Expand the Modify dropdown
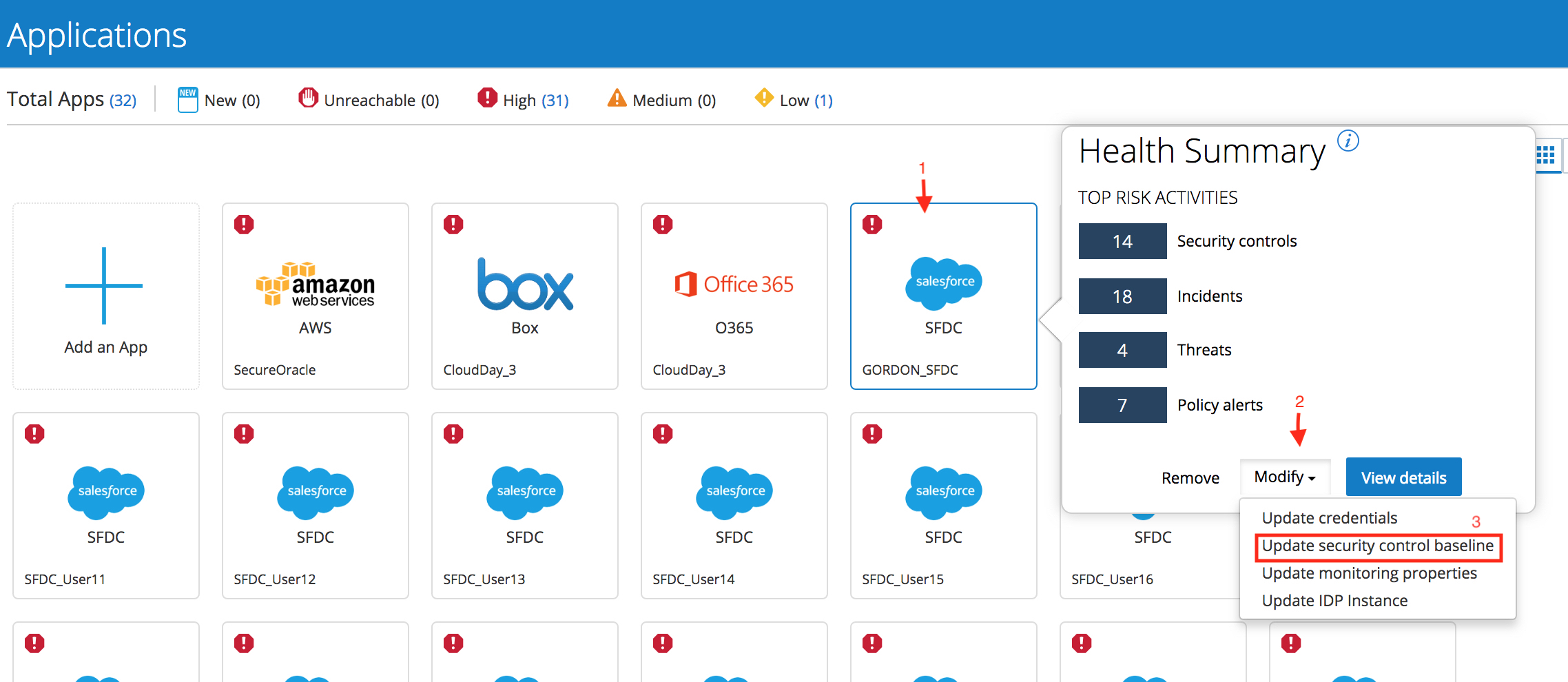 coord(1285,477)
